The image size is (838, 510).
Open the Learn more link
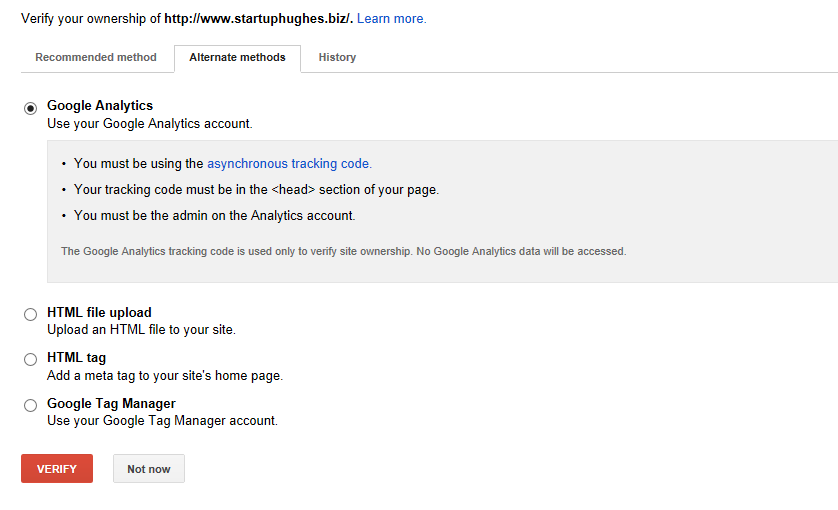pos(392,19)
